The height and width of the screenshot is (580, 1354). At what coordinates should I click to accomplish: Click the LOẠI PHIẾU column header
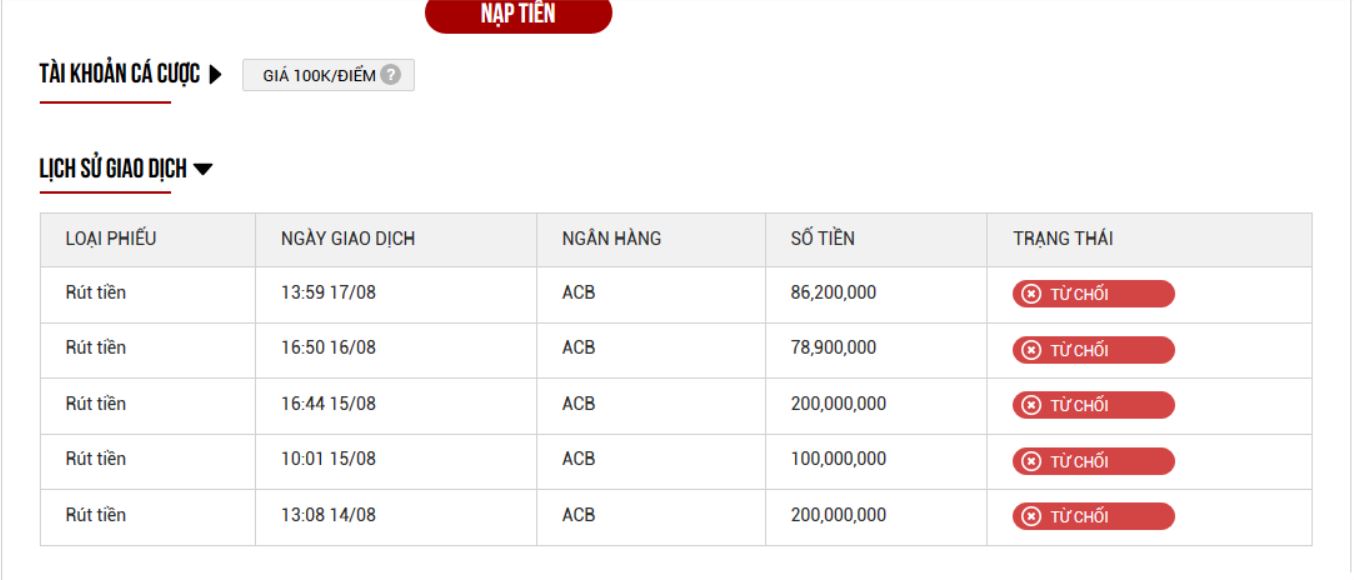pyautogui.click(x=111, y=239)
